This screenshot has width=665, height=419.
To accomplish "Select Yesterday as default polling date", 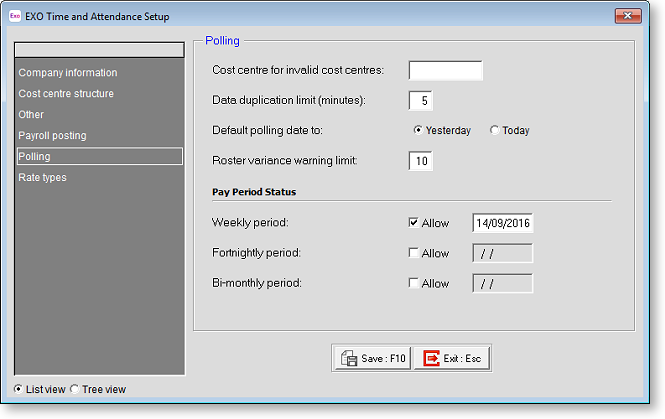I will pos(419,131).
